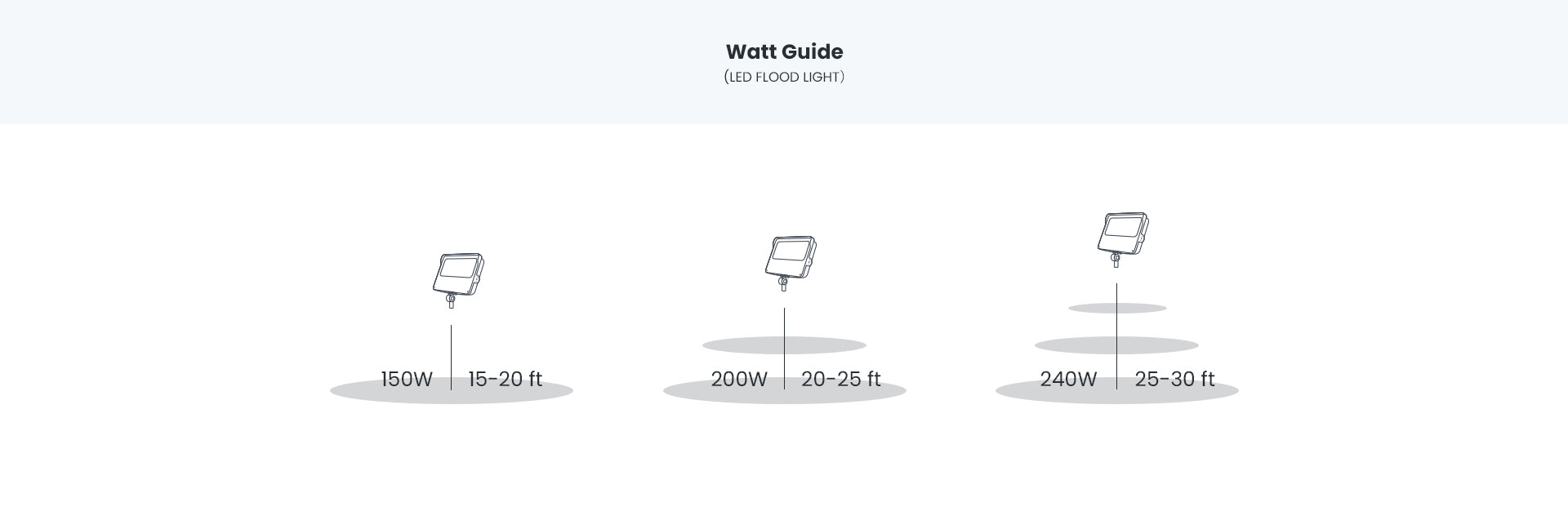
Task: Click the 20-25 ft height label
Action: coord(840,380)
